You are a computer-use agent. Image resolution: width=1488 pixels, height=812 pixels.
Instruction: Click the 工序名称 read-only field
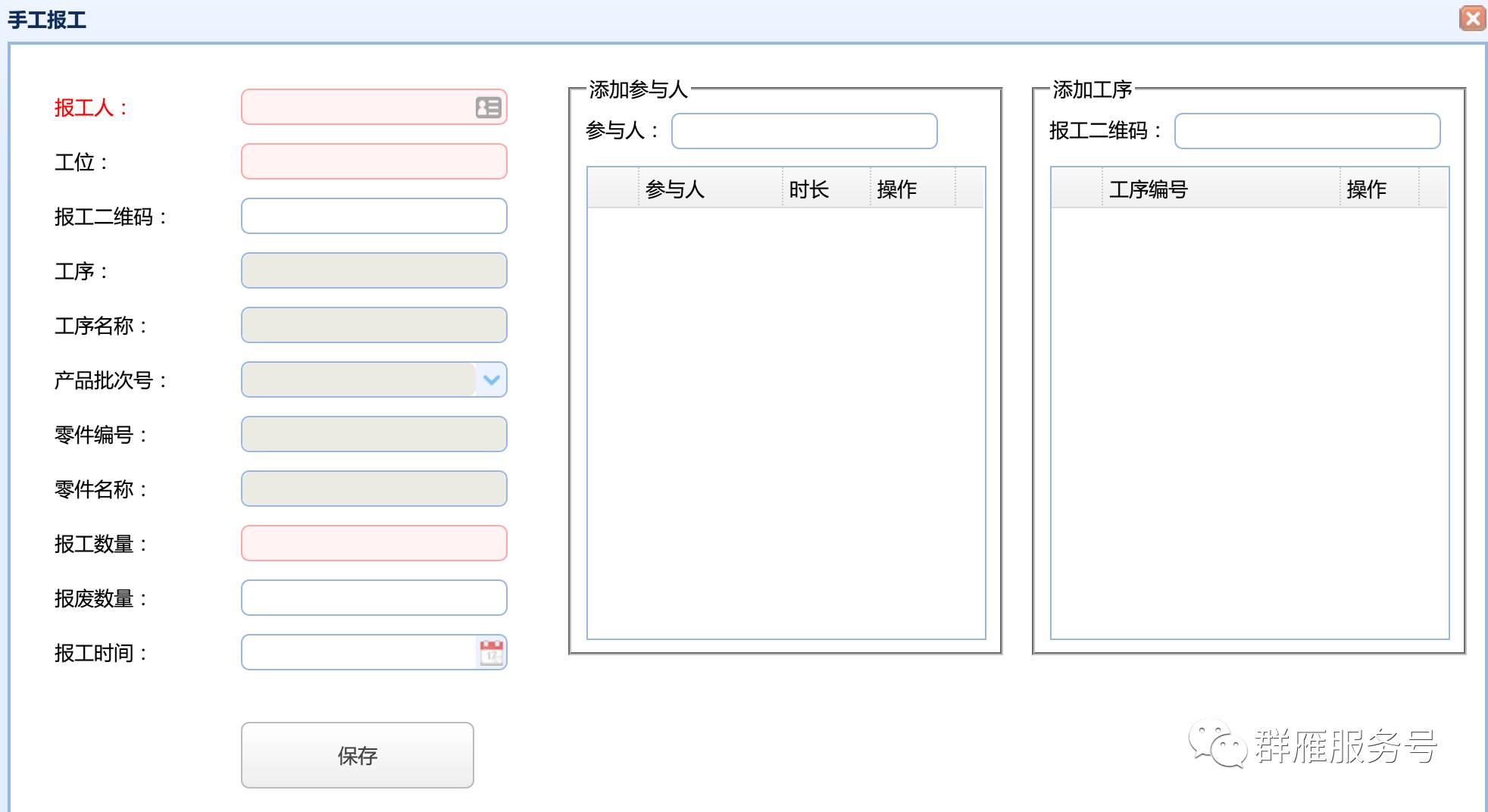point(374,325)
